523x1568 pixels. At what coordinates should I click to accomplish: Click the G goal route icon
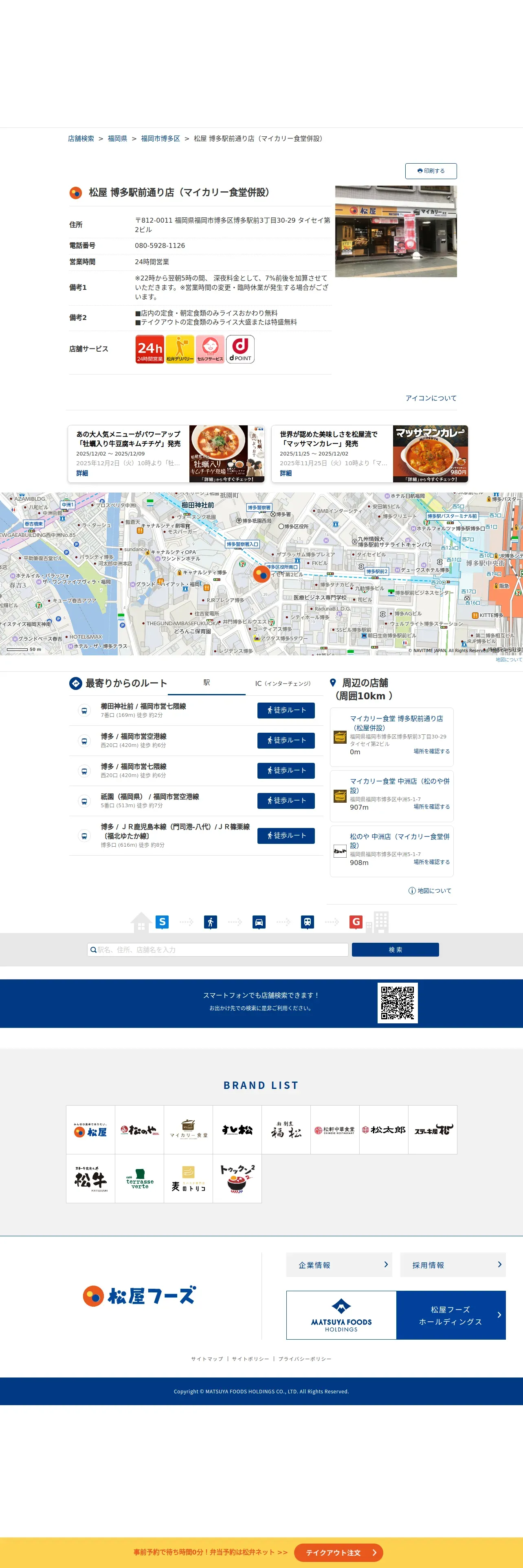pyautogui.click(x=356, y=922)
